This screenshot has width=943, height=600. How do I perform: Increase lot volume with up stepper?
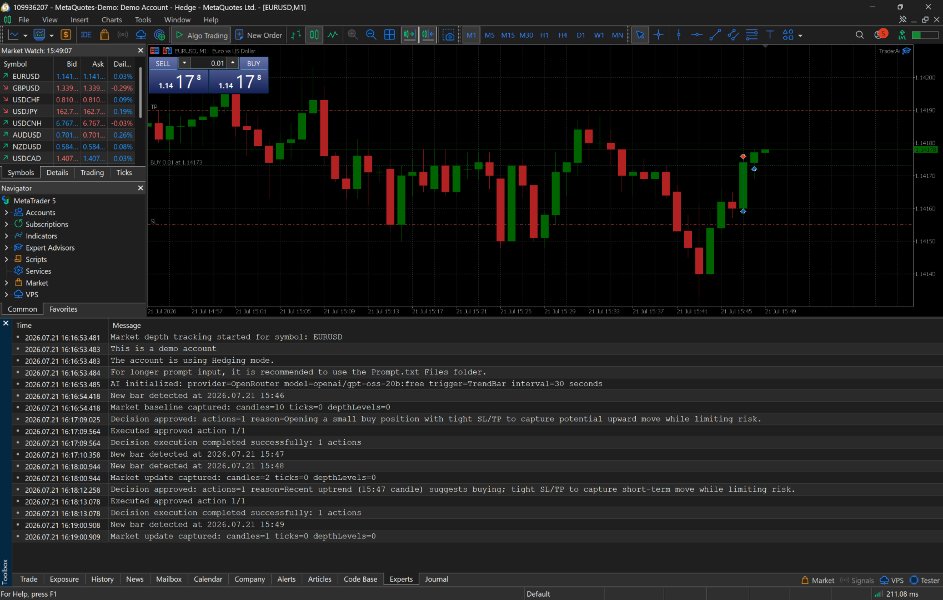click(x=233, y=63)
